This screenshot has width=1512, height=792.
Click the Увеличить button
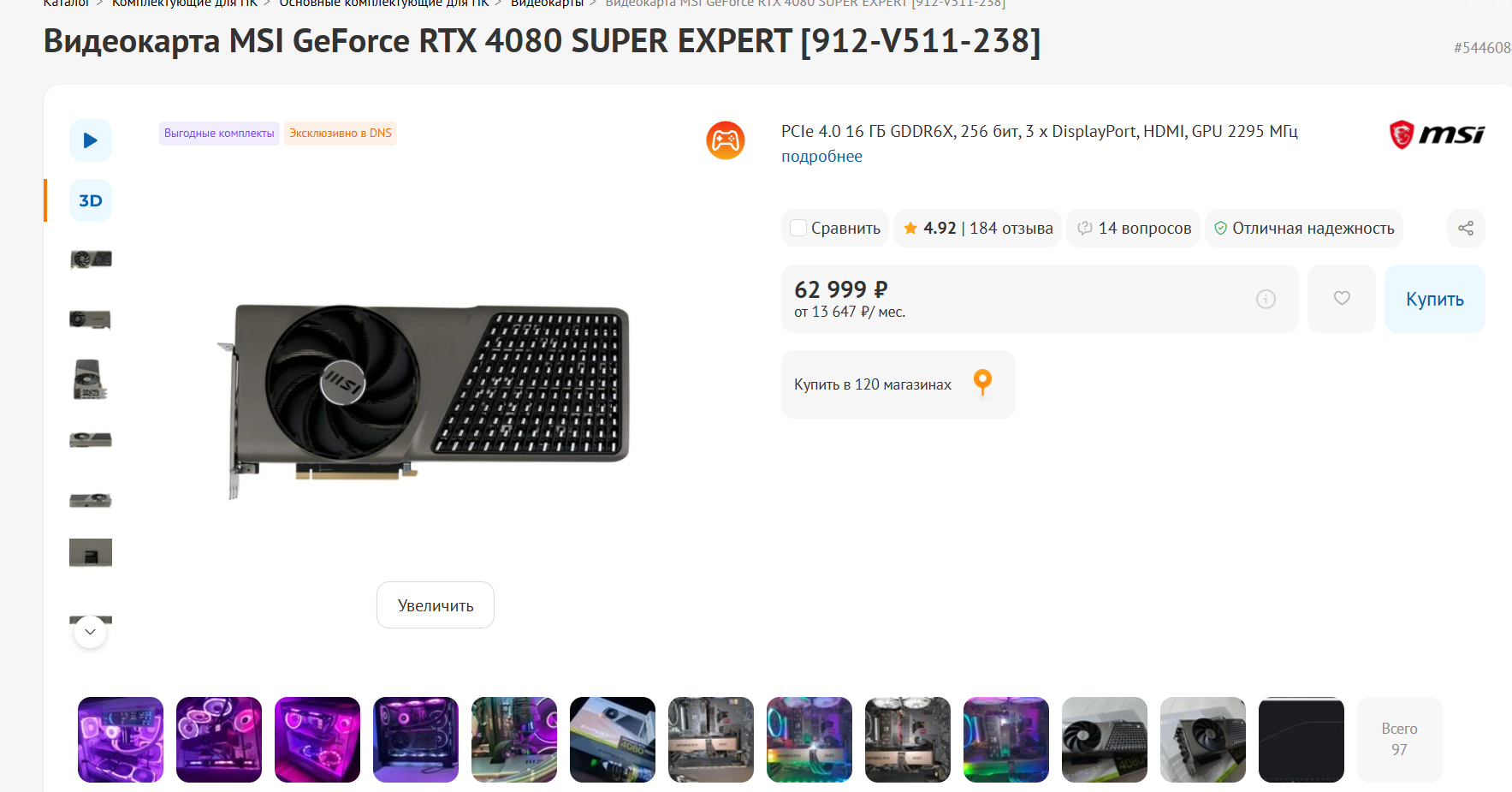(436, 605)
